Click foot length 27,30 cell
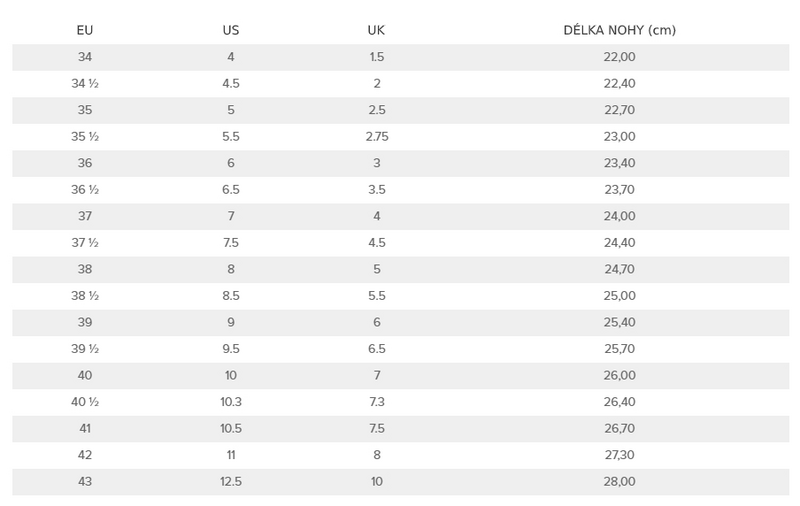This screenshot has width=800, height=506. [619, 455]
